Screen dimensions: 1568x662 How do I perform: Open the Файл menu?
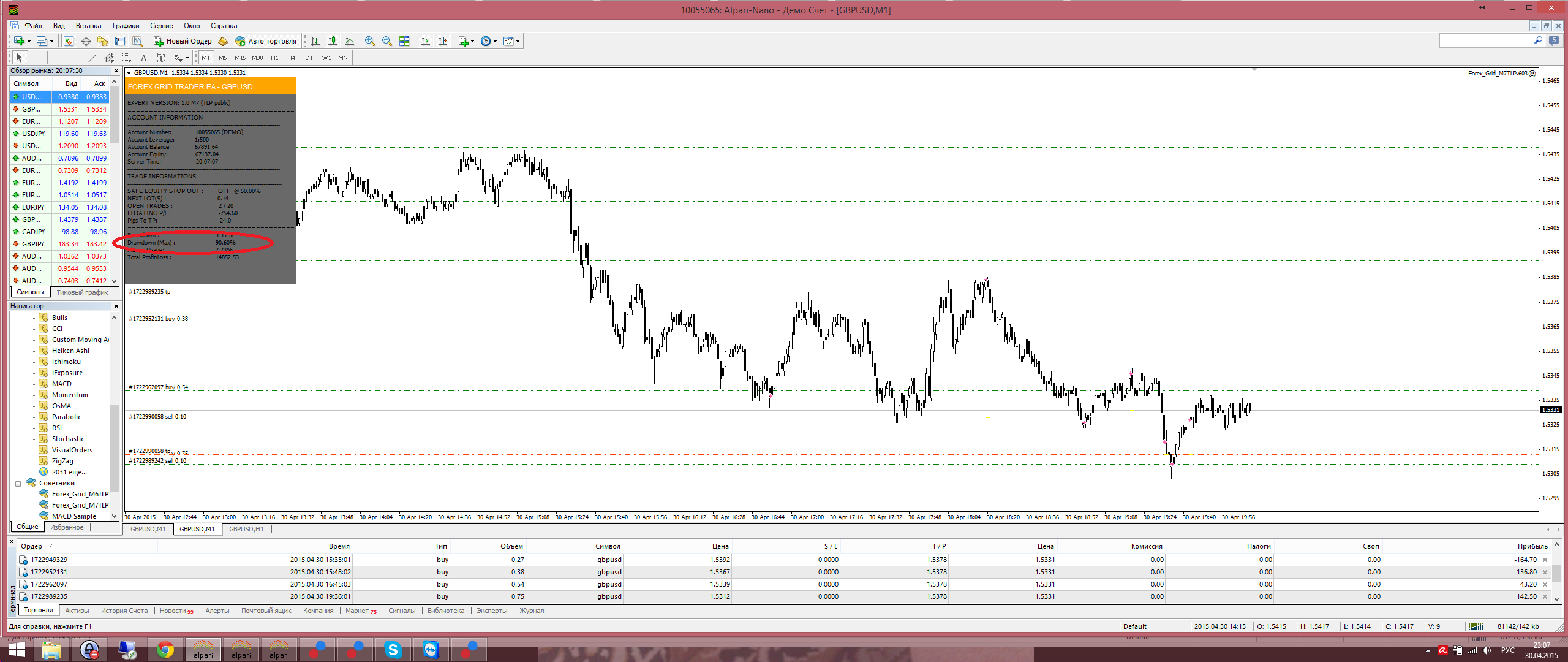pos(33,26)
